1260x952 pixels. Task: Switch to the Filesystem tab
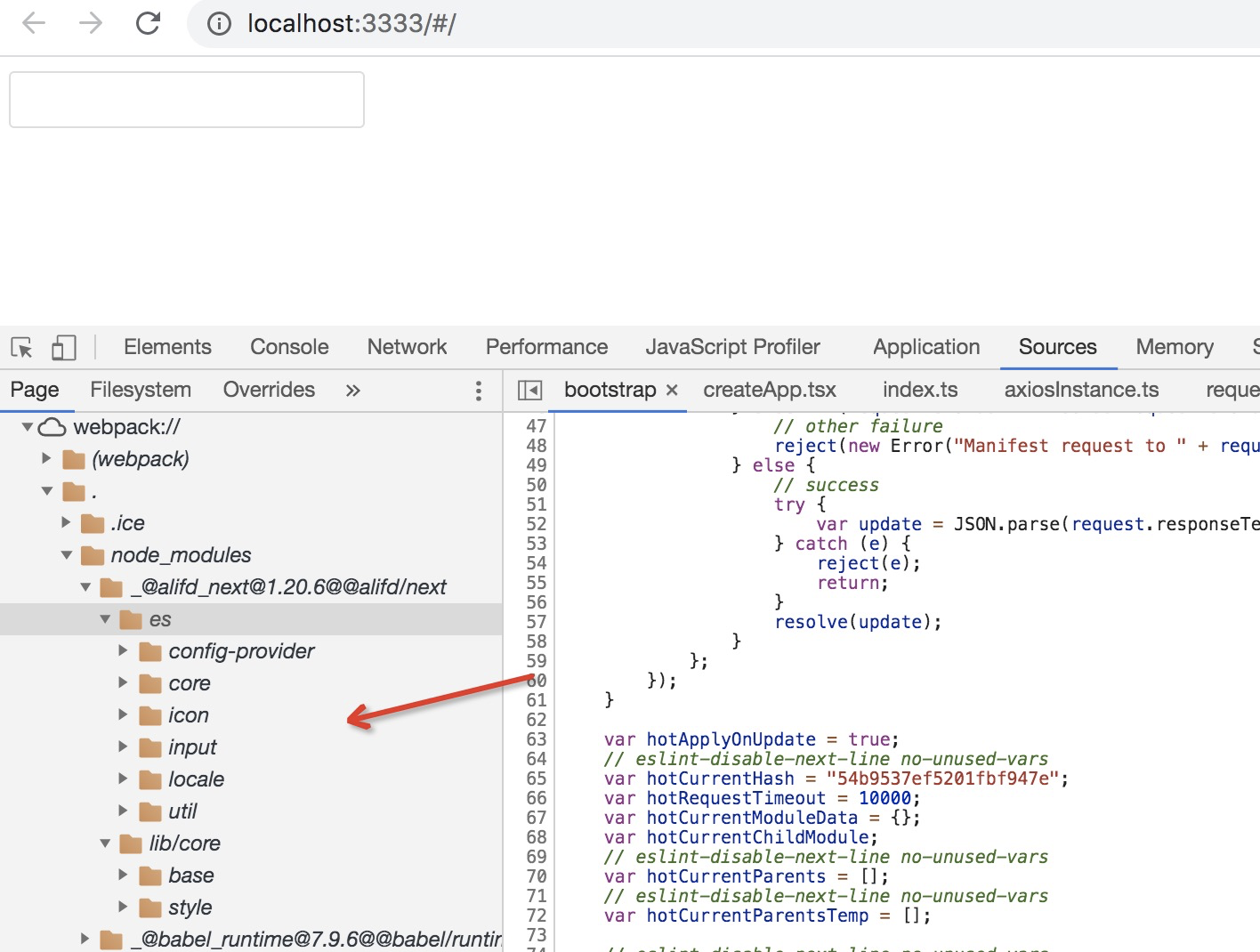tap(140, 390)
